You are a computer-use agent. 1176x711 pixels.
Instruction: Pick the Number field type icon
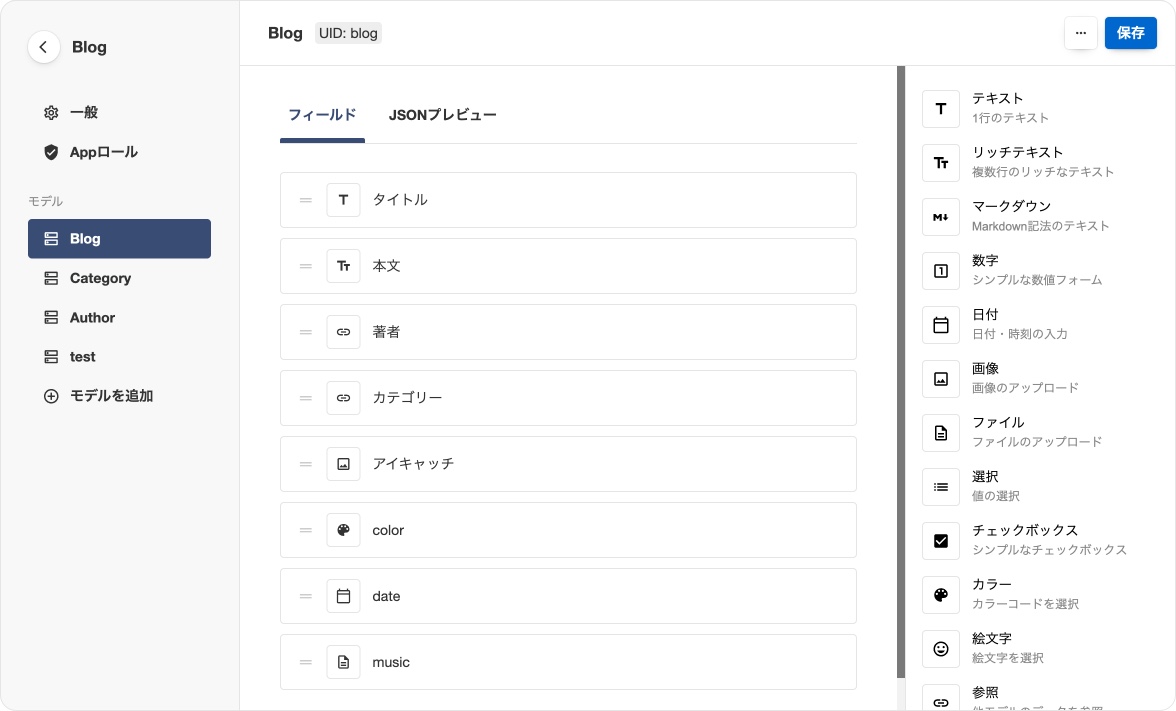coord(940,271)
